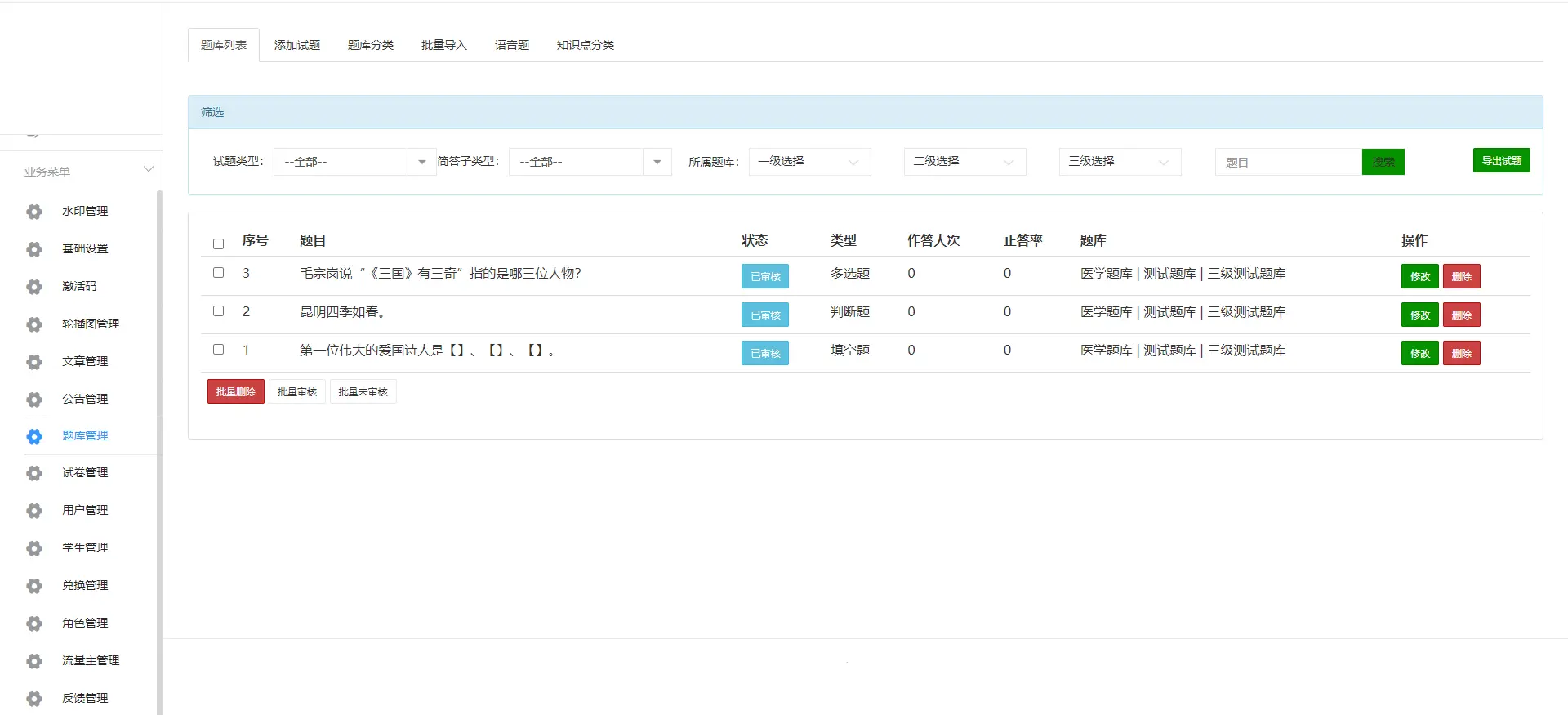Image resolution: width=1568 pixels, height=715 pixels.
Task: Check the box for question number 1
Action: (x=218, y=350)
